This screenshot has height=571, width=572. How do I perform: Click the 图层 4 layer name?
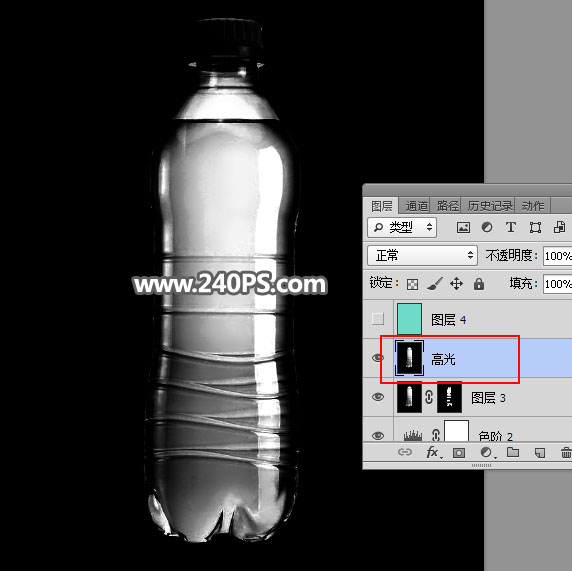pos(449,320)
